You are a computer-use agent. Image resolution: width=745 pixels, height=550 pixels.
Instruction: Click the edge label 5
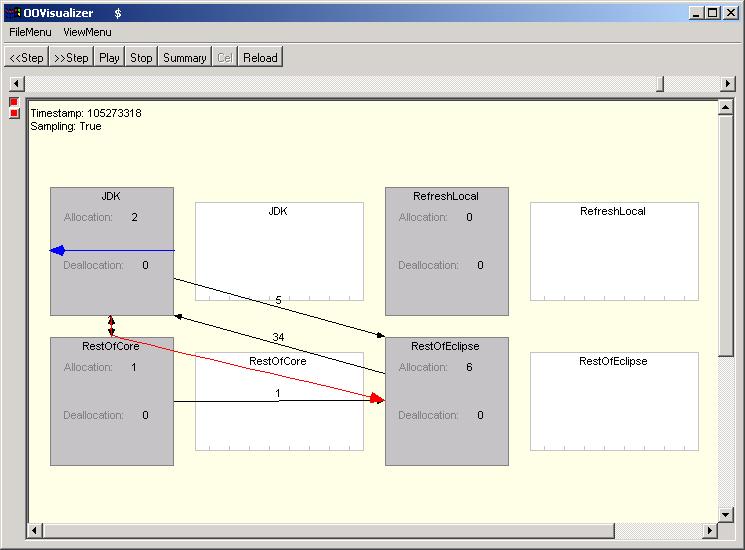278,300
